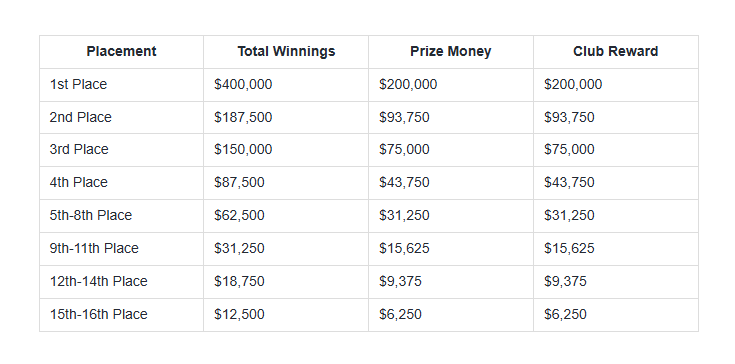Select the $150,000 total winnings cell

pos(286,150)
